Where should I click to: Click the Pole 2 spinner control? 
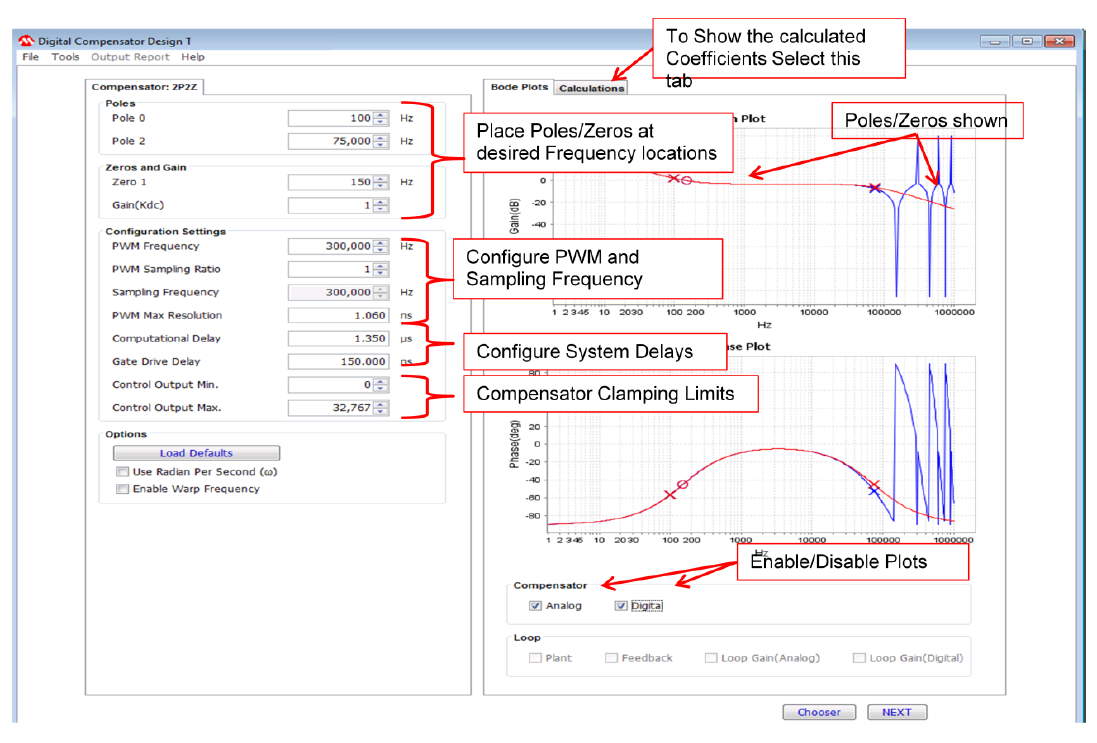[381, 142]
